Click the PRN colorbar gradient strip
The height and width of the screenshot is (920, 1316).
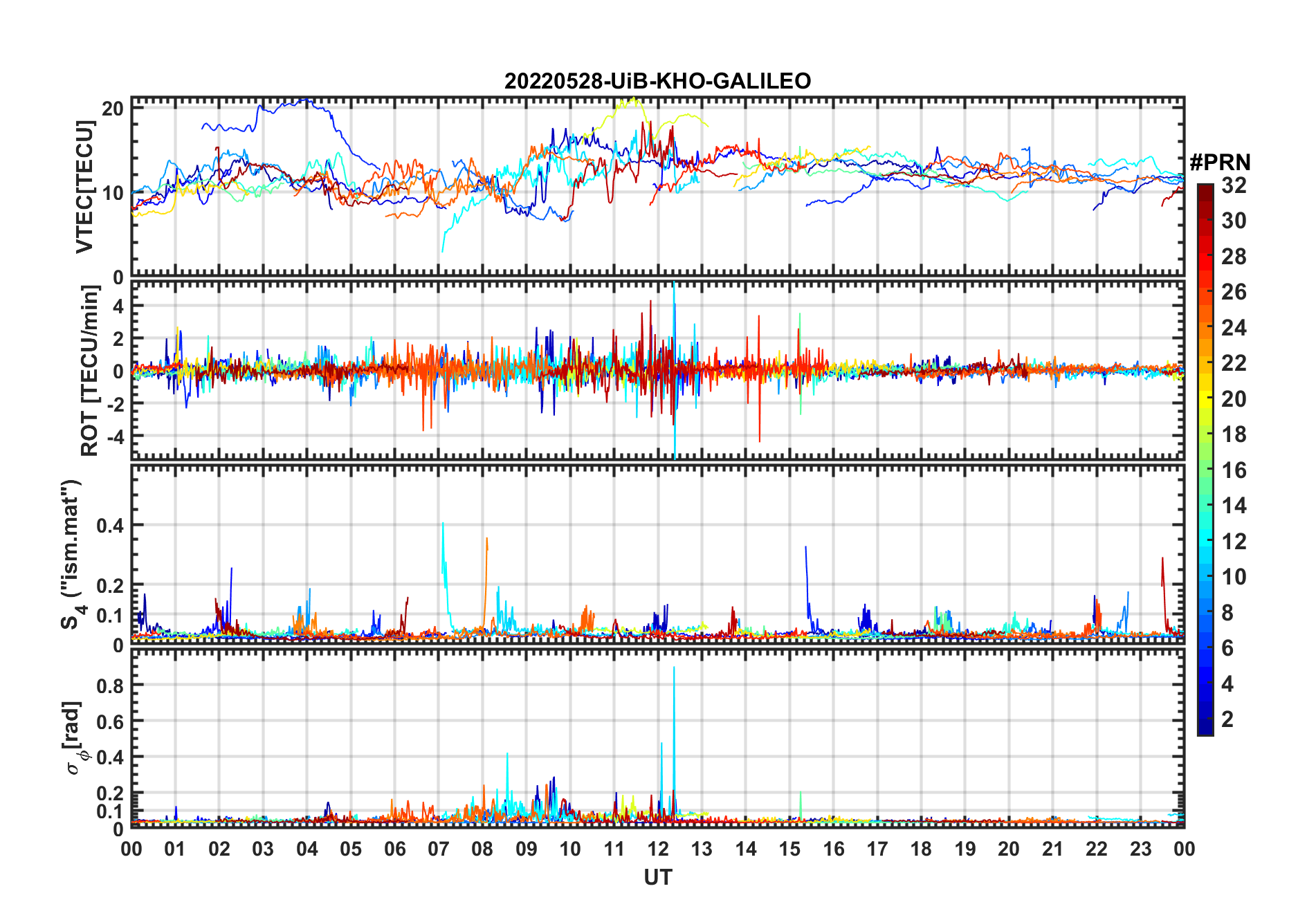tap(1205, 460)
